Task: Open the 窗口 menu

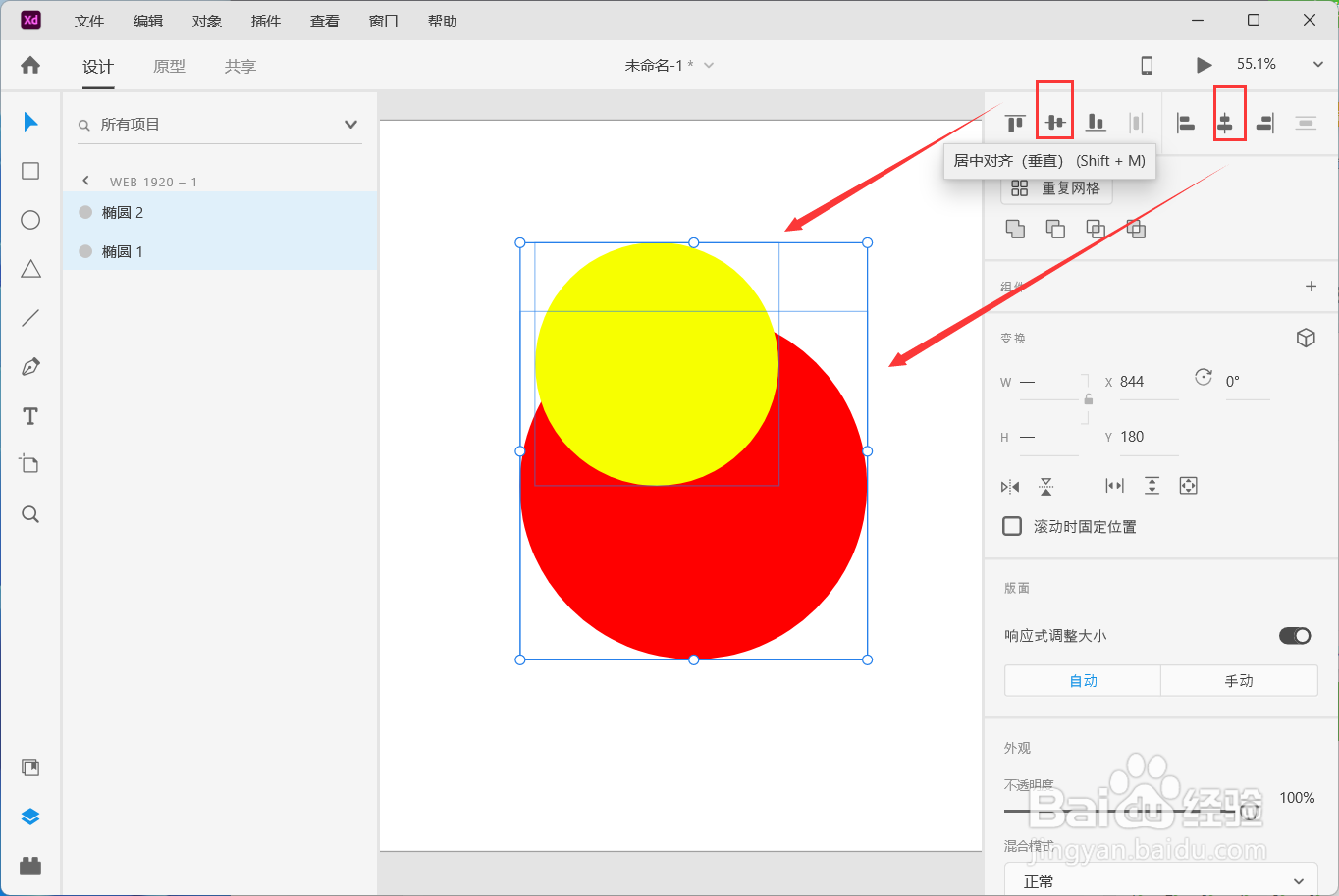Action: tap(384, 21)
